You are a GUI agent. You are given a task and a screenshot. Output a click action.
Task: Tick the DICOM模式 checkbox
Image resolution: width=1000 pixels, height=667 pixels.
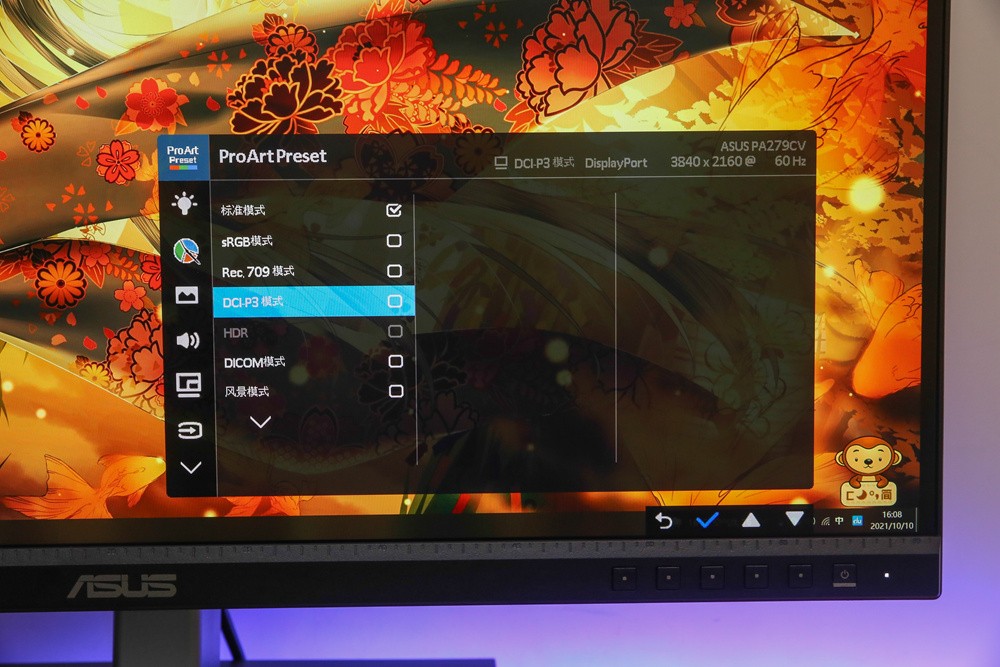click(396, 362)
